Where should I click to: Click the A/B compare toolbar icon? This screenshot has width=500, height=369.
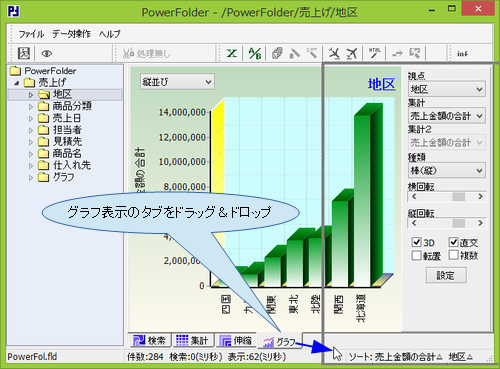pyautogui.click(x=255, y=53)
